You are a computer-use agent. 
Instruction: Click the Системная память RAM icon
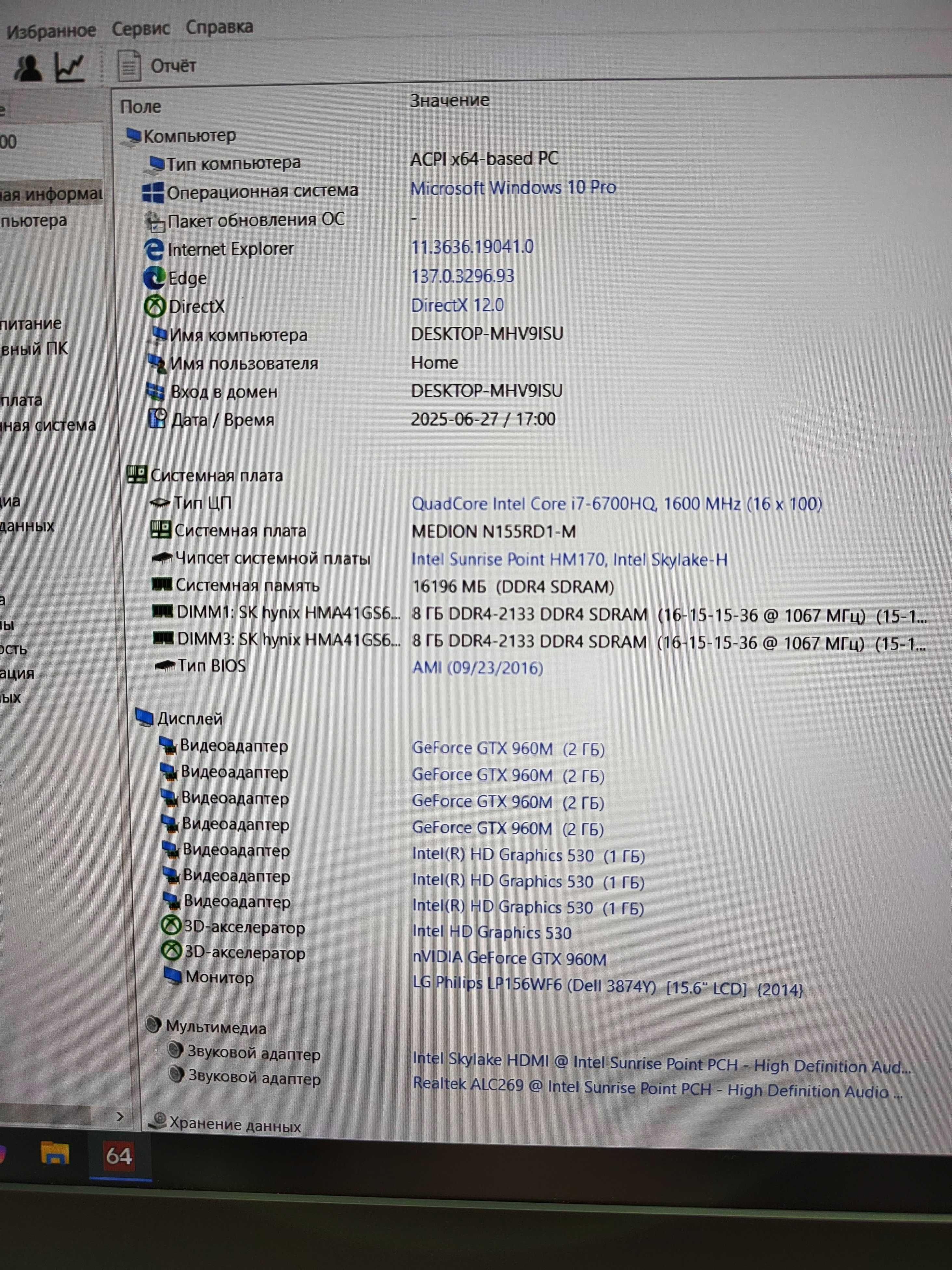pyautogui.click(x=162, y=585)
